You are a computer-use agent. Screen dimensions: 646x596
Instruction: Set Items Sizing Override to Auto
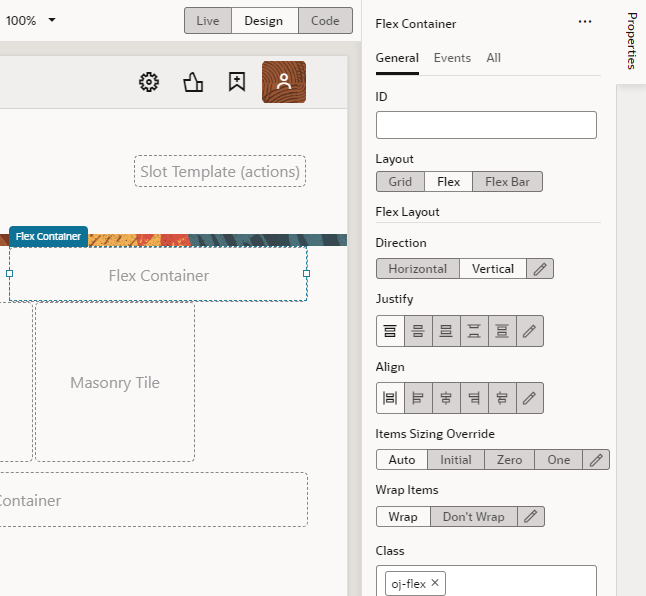coord(402,460)
